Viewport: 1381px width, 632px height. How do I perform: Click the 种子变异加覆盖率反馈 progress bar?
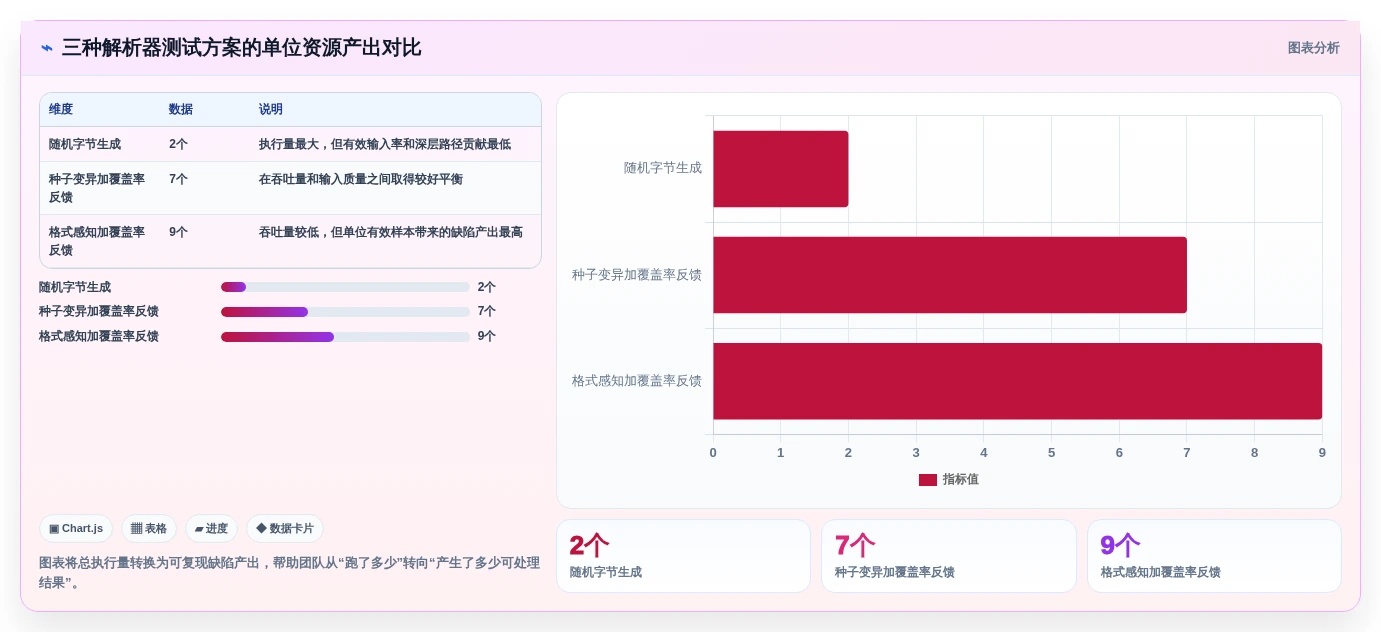tap(345, 312)
